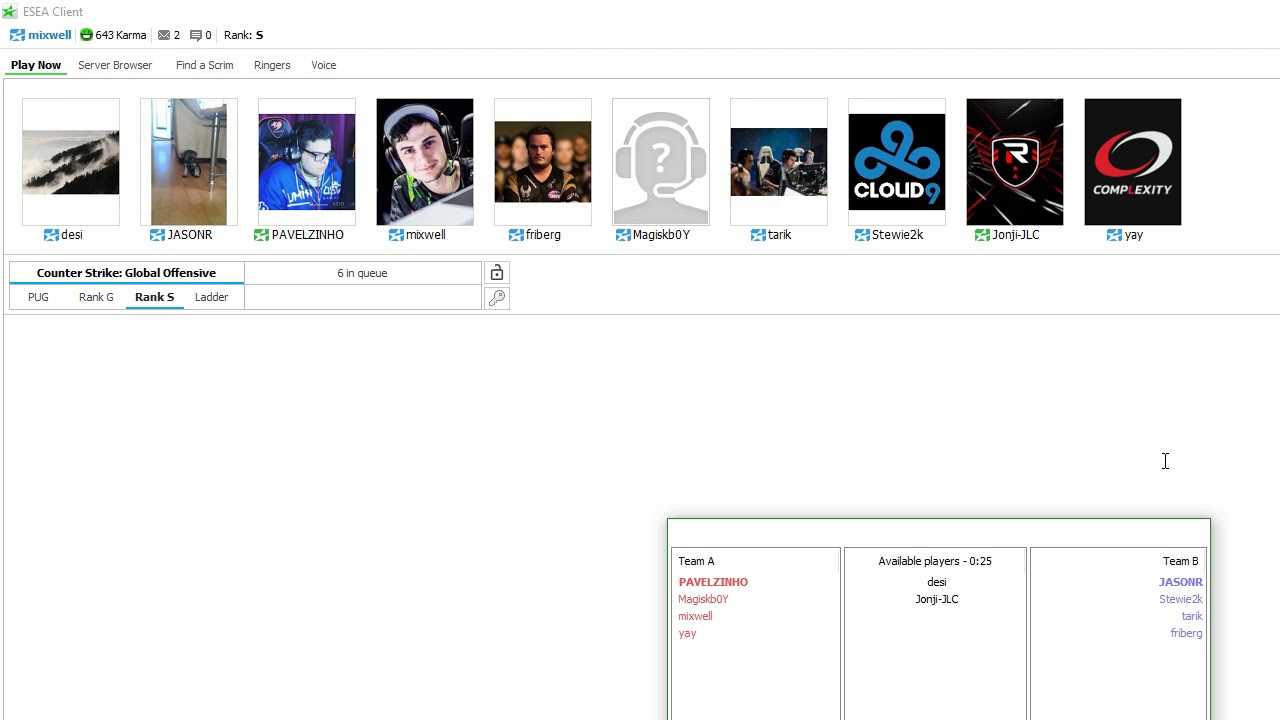Image resolution: width=1280 pixels, height=720 pixels.
Task: Open the Stewie2k name link under avatar
Action: tap(897, 235)
